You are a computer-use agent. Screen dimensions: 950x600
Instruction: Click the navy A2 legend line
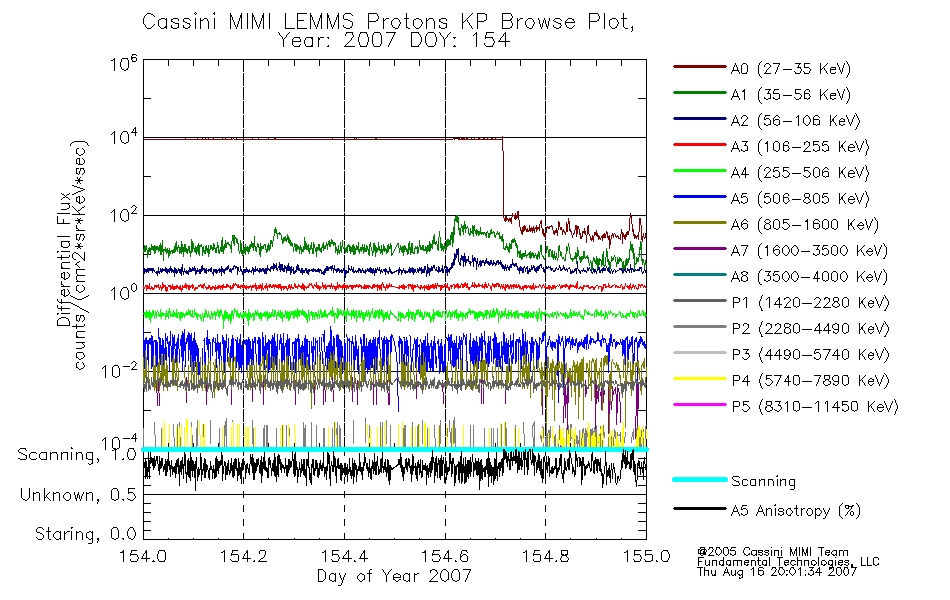(x=700, y=119)
